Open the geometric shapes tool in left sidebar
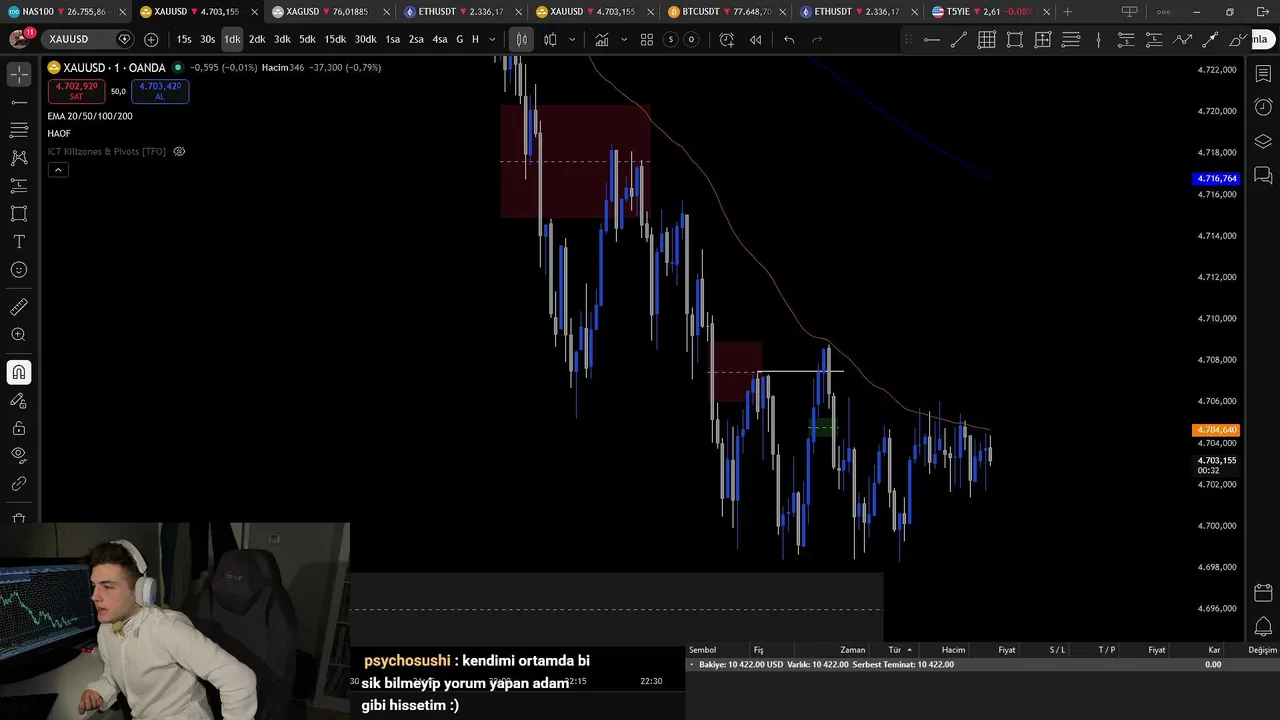The image size is (1280, 720). 19,214
